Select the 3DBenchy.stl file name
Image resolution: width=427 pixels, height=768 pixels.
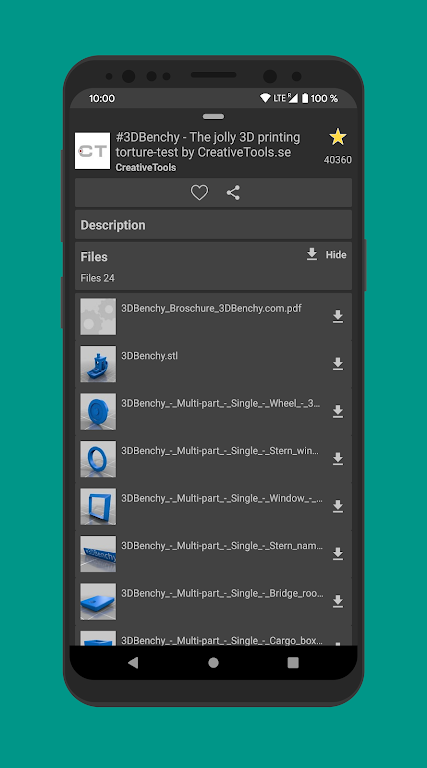(x=149, y=356)
